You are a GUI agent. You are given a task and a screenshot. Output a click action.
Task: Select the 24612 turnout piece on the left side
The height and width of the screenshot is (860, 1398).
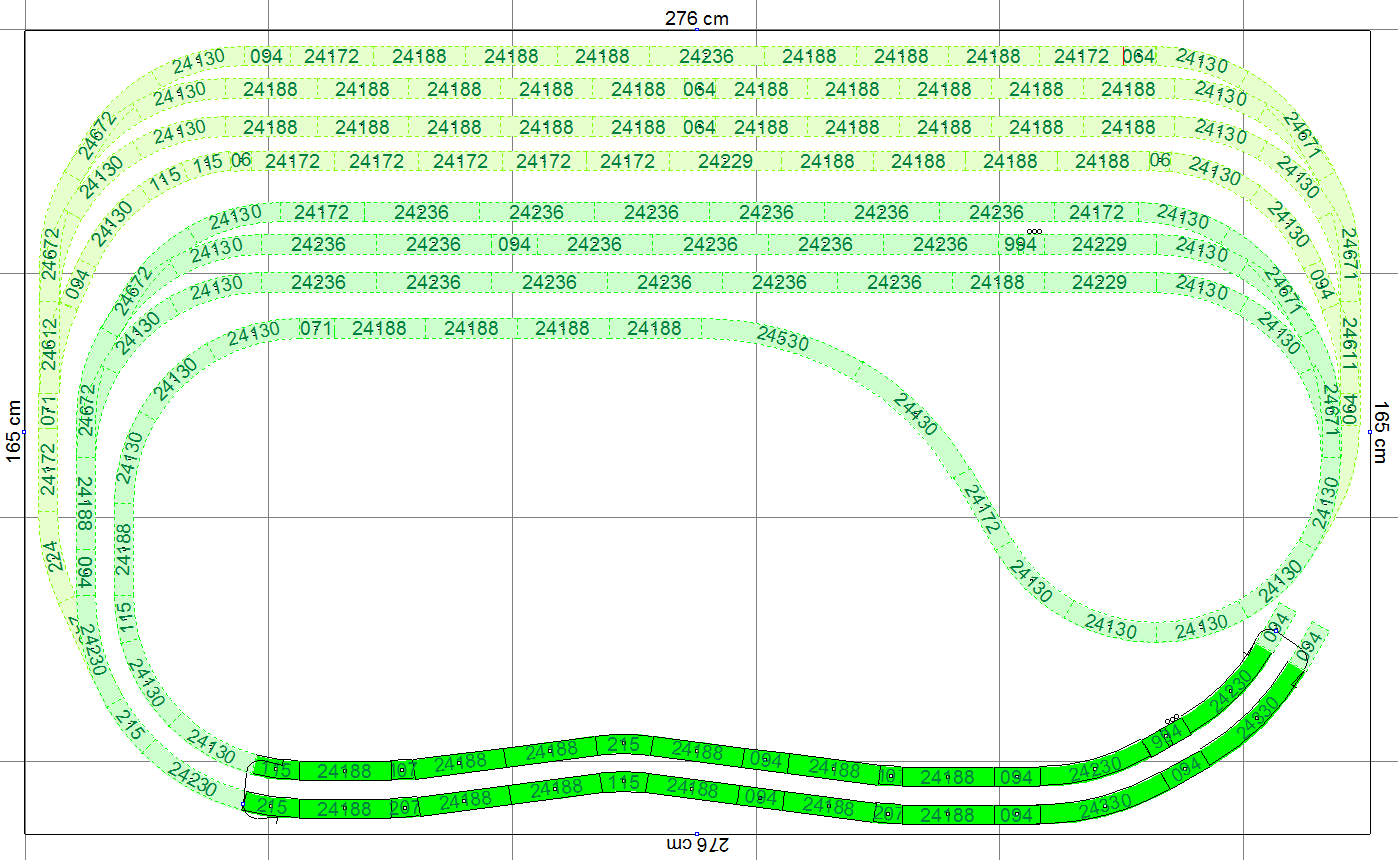[50, 345]
